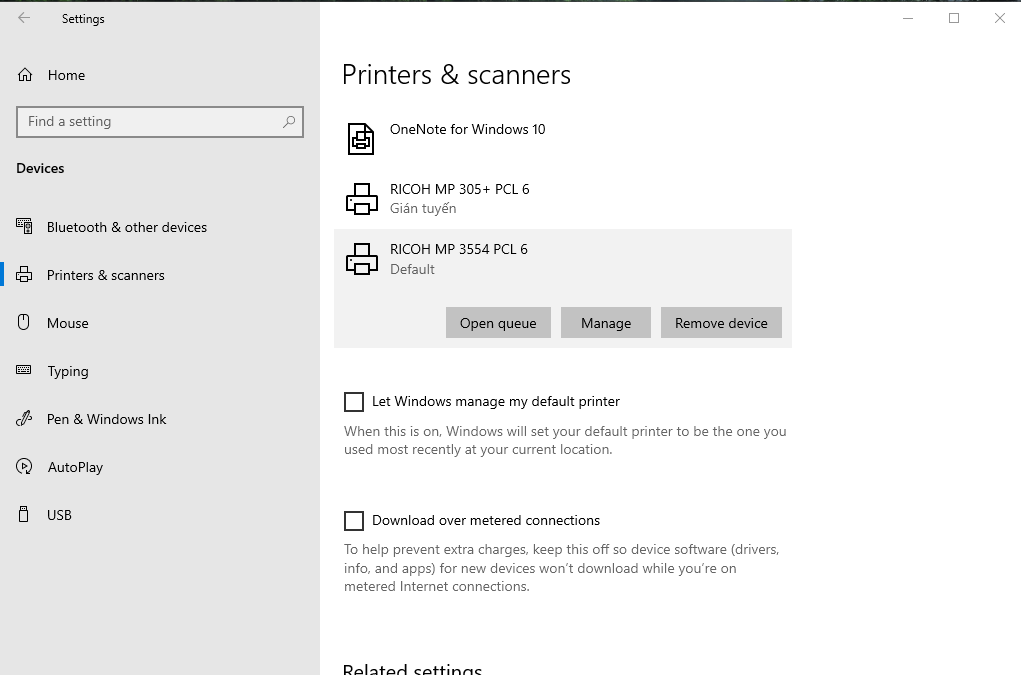Click the Home icon in sidebar
The width and height of the screenshot is (1021, 675).
coord(25,75)
